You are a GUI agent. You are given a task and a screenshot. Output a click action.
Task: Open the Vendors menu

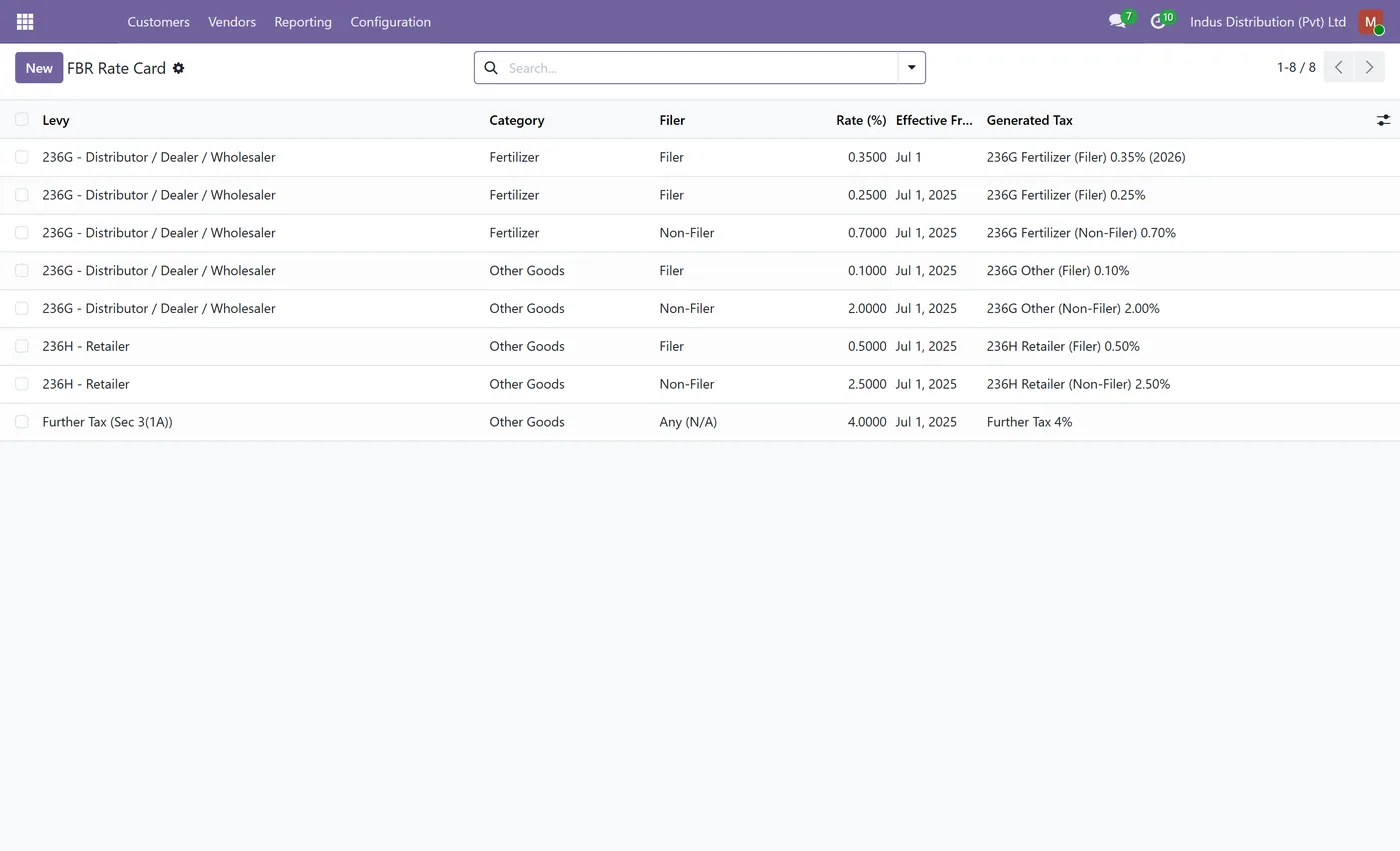point(232,21)
